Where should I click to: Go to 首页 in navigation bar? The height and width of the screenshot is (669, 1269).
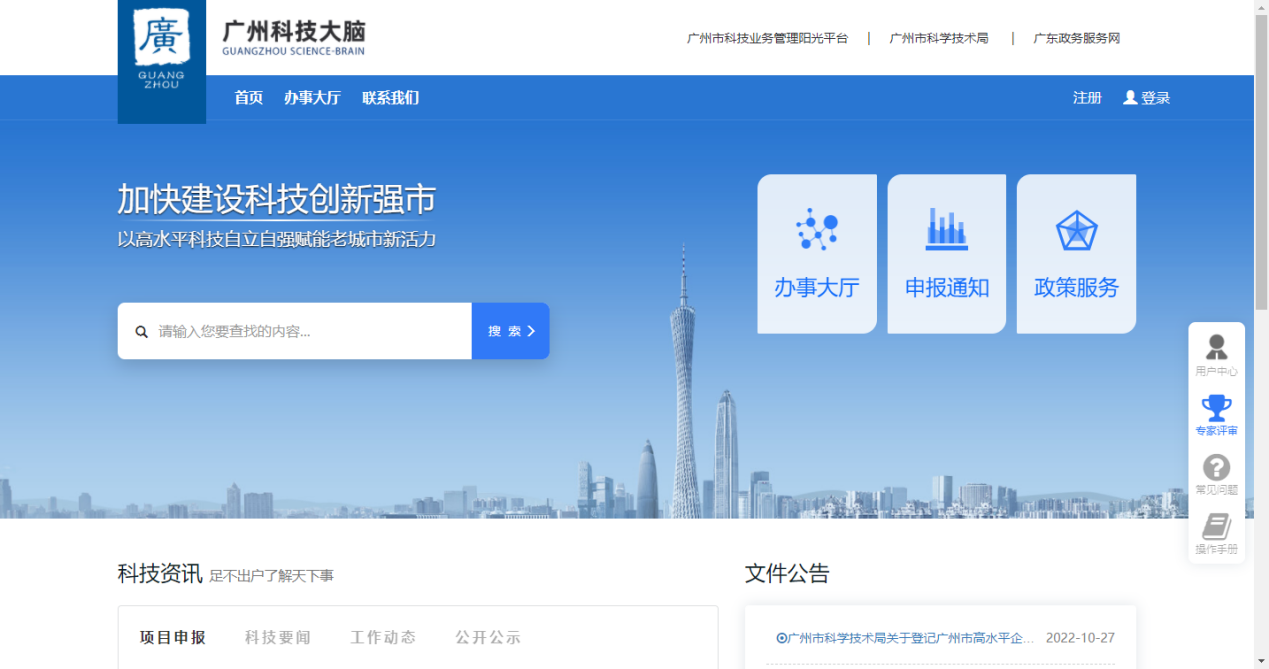click(x=248, y=98)
